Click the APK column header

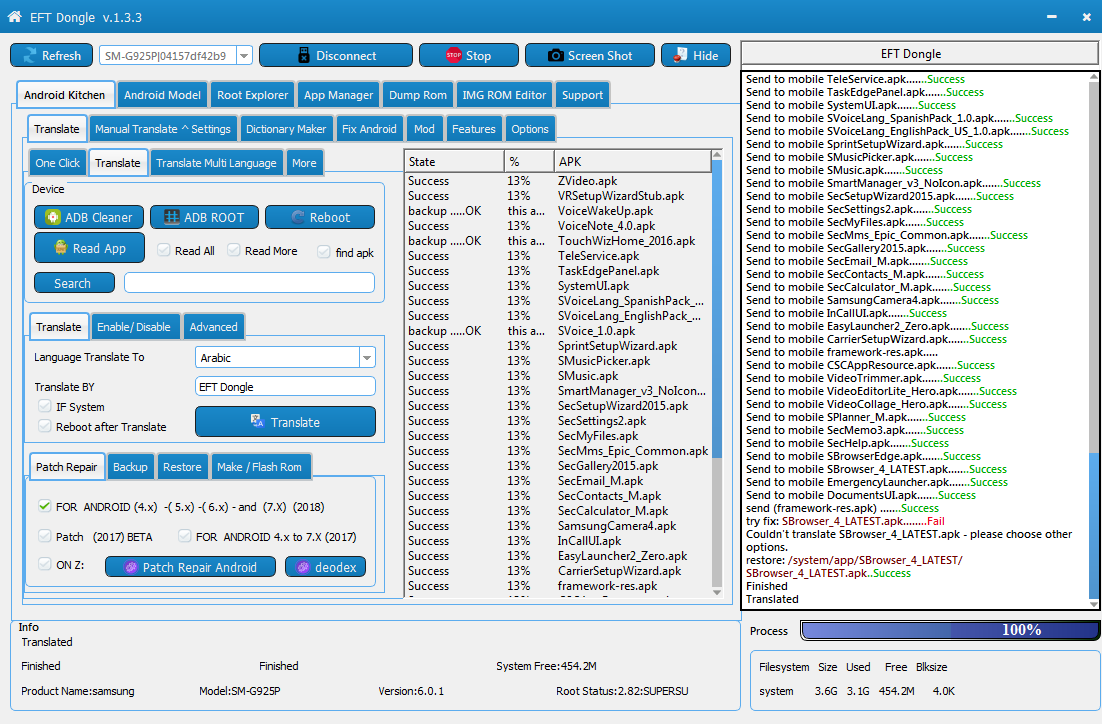(x=633, y=162)
